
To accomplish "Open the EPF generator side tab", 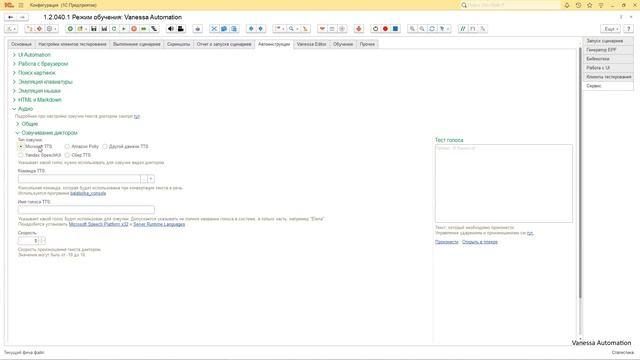I will [x=608, y=50].
